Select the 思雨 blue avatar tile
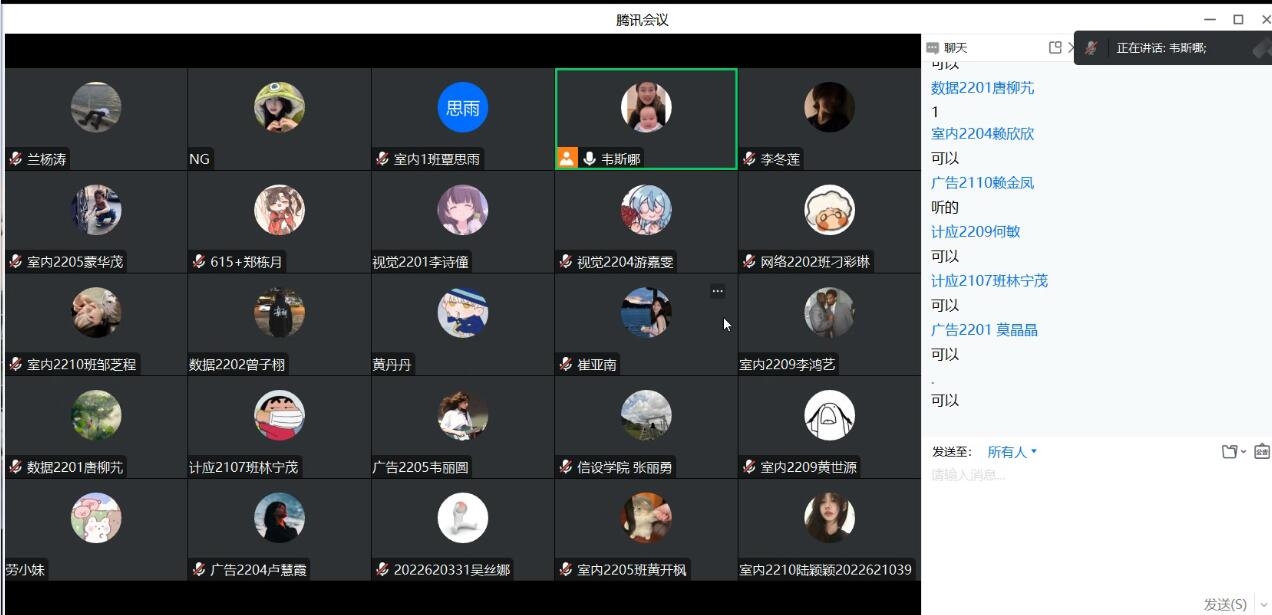Image resolution: width=1272 pixels, height=615 pixels. click(463, 108)
